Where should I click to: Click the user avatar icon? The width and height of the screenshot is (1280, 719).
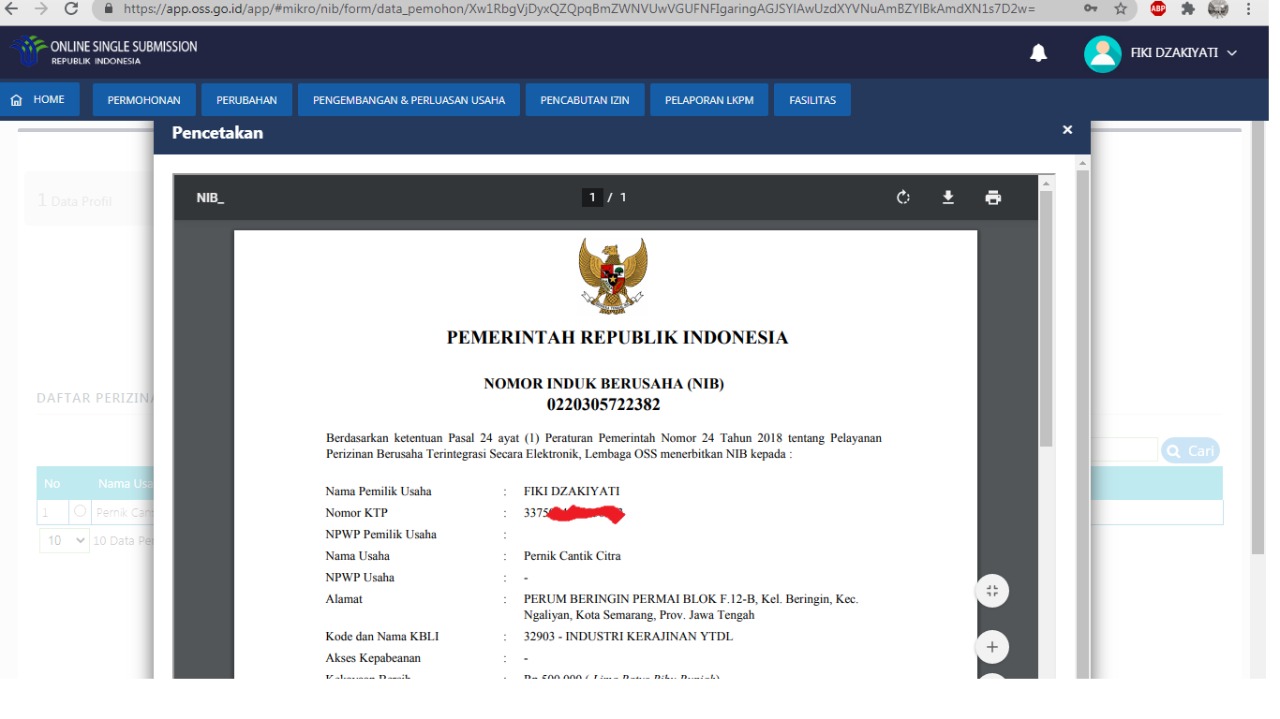click(x=1102, y=54)
